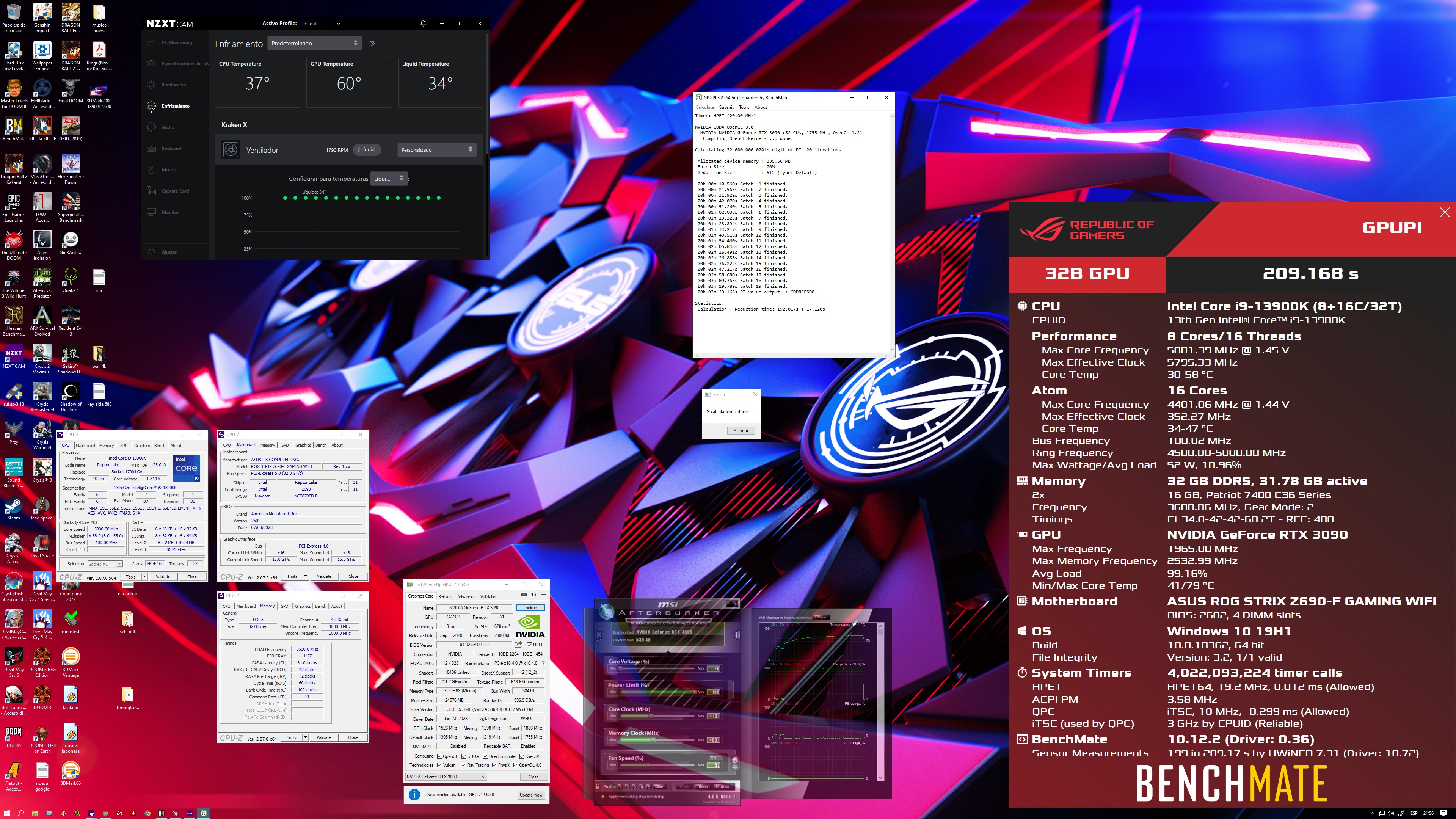Viewport: 1456px width, 819px height.
Task: Open GPU-Z hamburger menu
Action: (543, 595)
